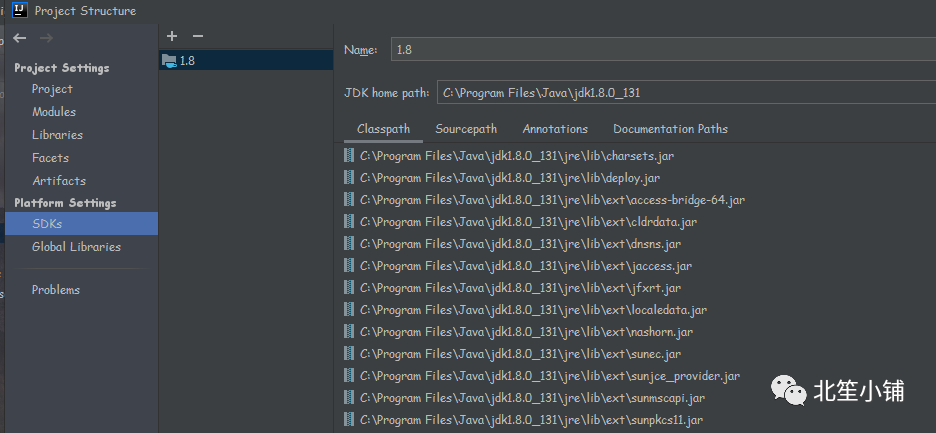The image size is (936, 433).
Task: Click jar icon beside access-bridge-64.jar
Action: [x=349, y=200]
